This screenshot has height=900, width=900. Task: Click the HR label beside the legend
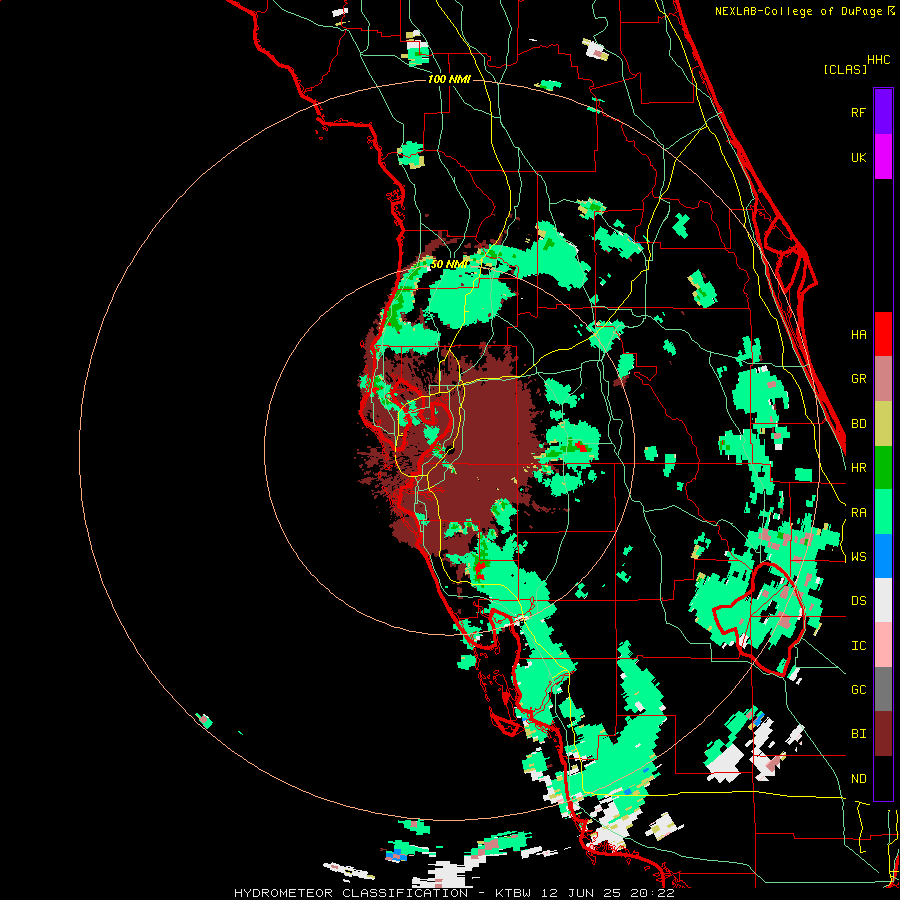858,468
